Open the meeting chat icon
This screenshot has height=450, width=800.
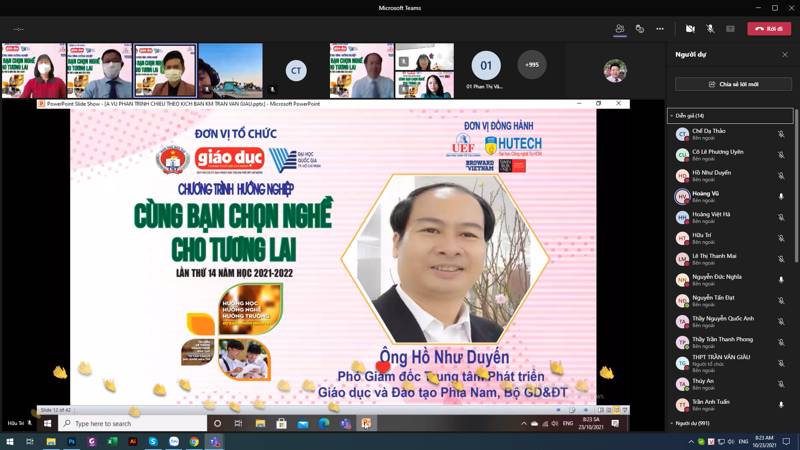click(x=640, y=29)
